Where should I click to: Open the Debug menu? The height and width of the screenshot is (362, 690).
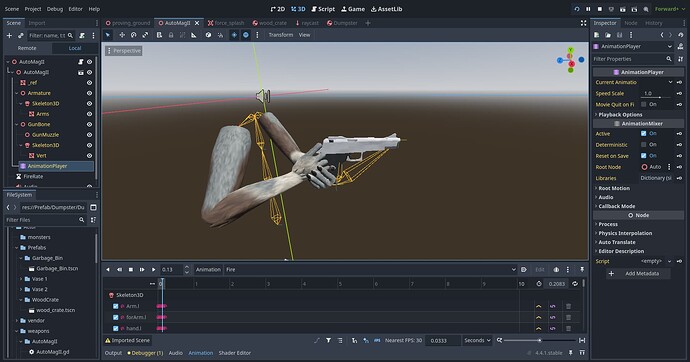click(55, 9)
